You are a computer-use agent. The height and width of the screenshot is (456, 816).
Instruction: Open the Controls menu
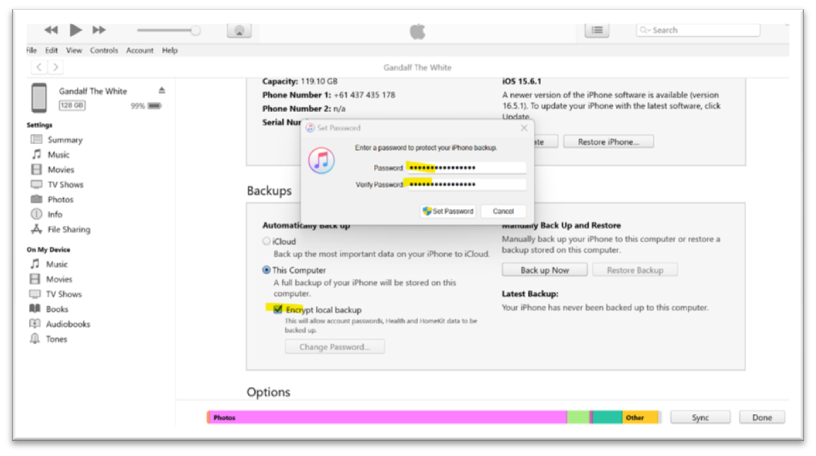pos(104,50)
